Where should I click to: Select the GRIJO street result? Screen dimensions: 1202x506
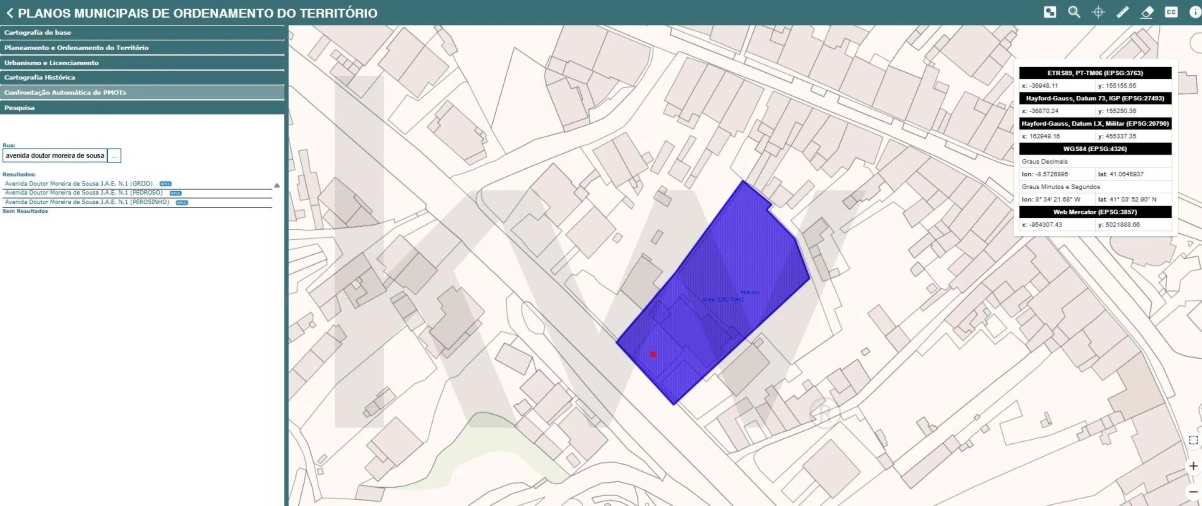coord(78,184)
